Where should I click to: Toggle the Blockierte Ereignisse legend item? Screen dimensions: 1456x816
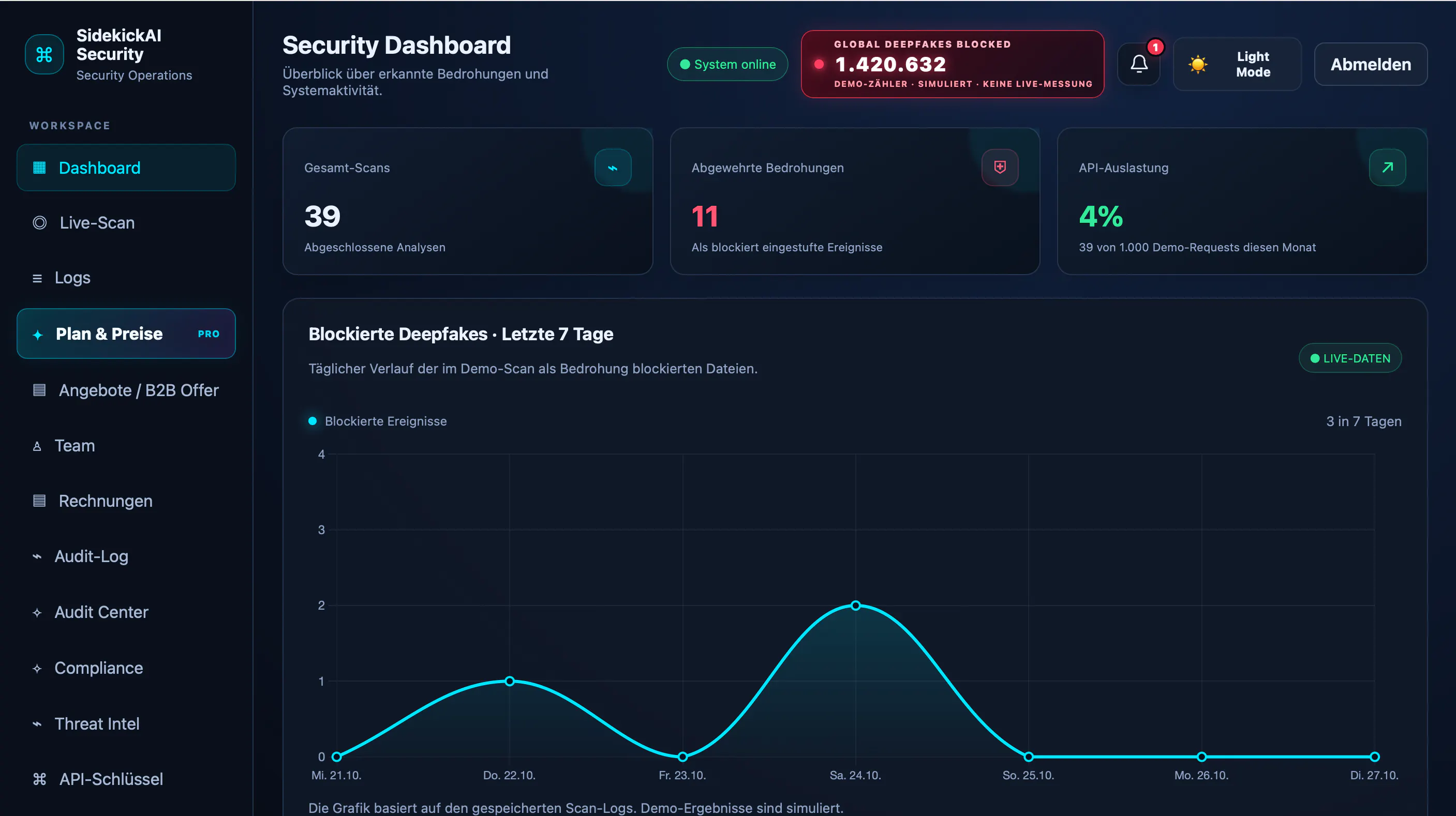(378, 421)
